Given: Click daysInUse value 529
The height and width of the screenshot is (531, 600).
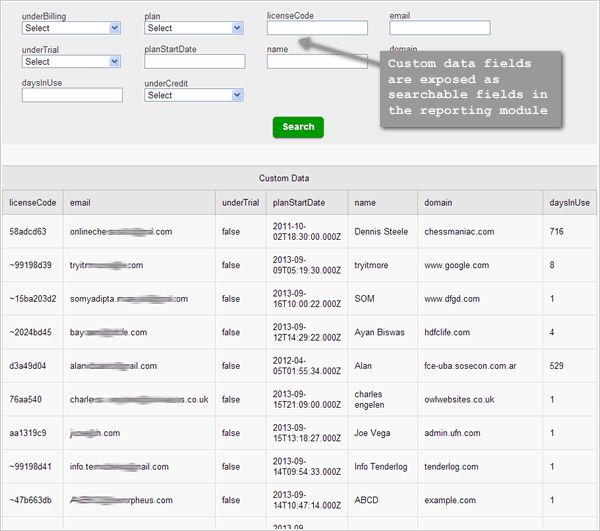Looking at the screenshot, I should click(x=556, y=366).
